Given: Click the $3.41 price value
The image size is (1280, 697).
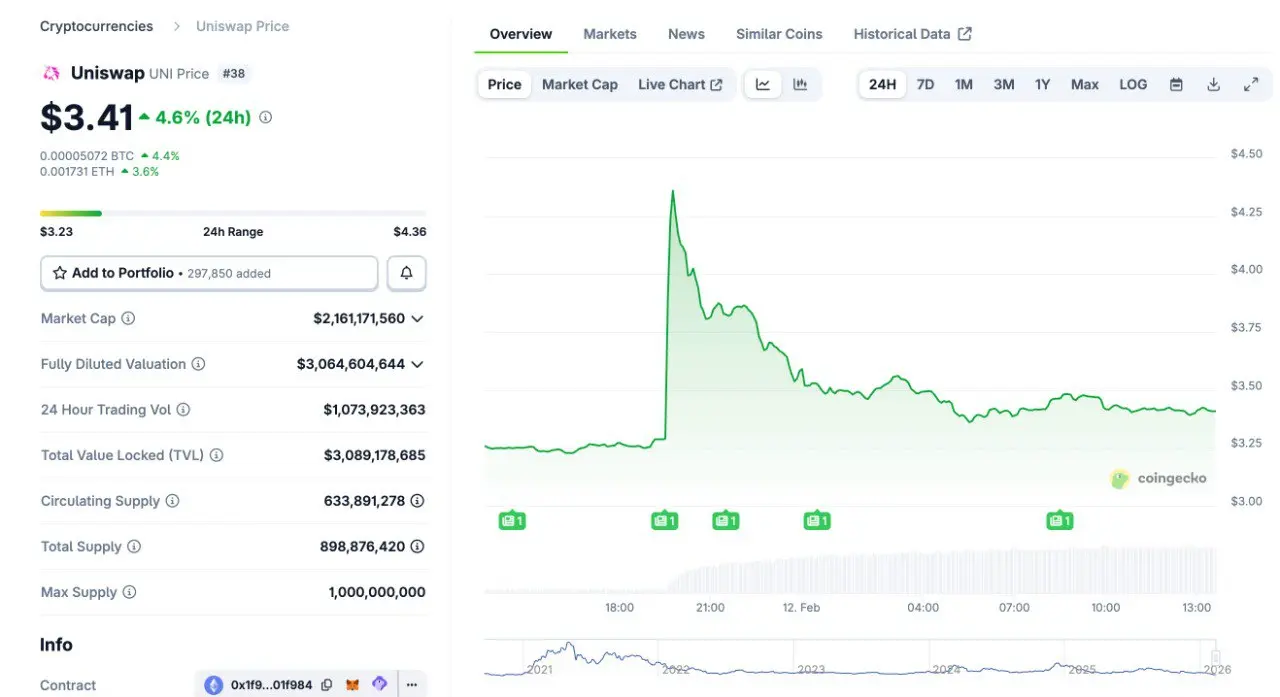Looking at the screenshot, I should coord(86,117).
